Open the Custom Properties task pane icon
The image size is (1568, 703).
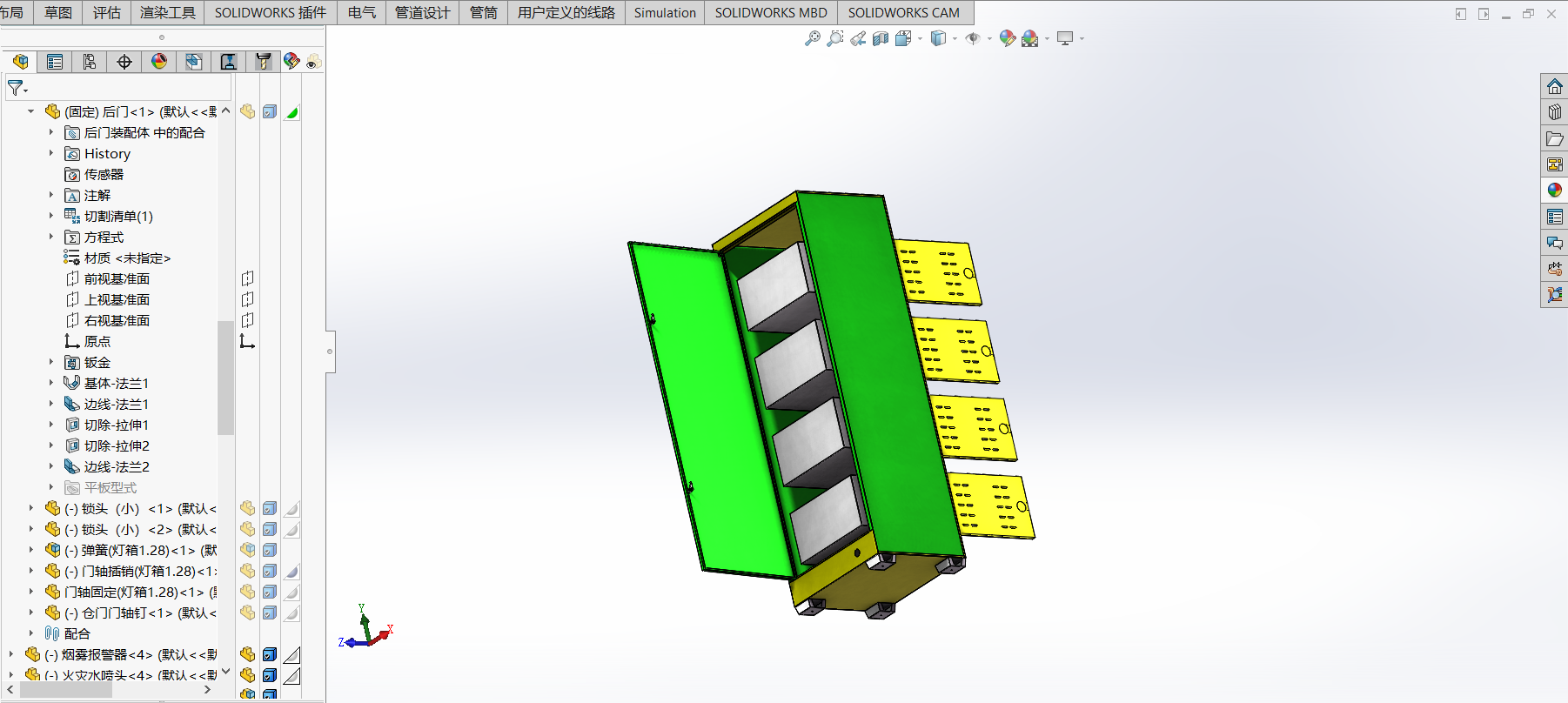(x=1555, y=217)
